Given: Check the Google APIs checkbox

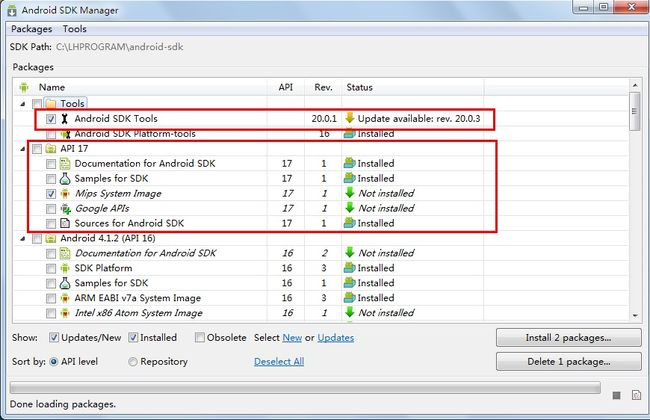Looking at the screenshot, I should pyautogui.click(x=51, y=209).
